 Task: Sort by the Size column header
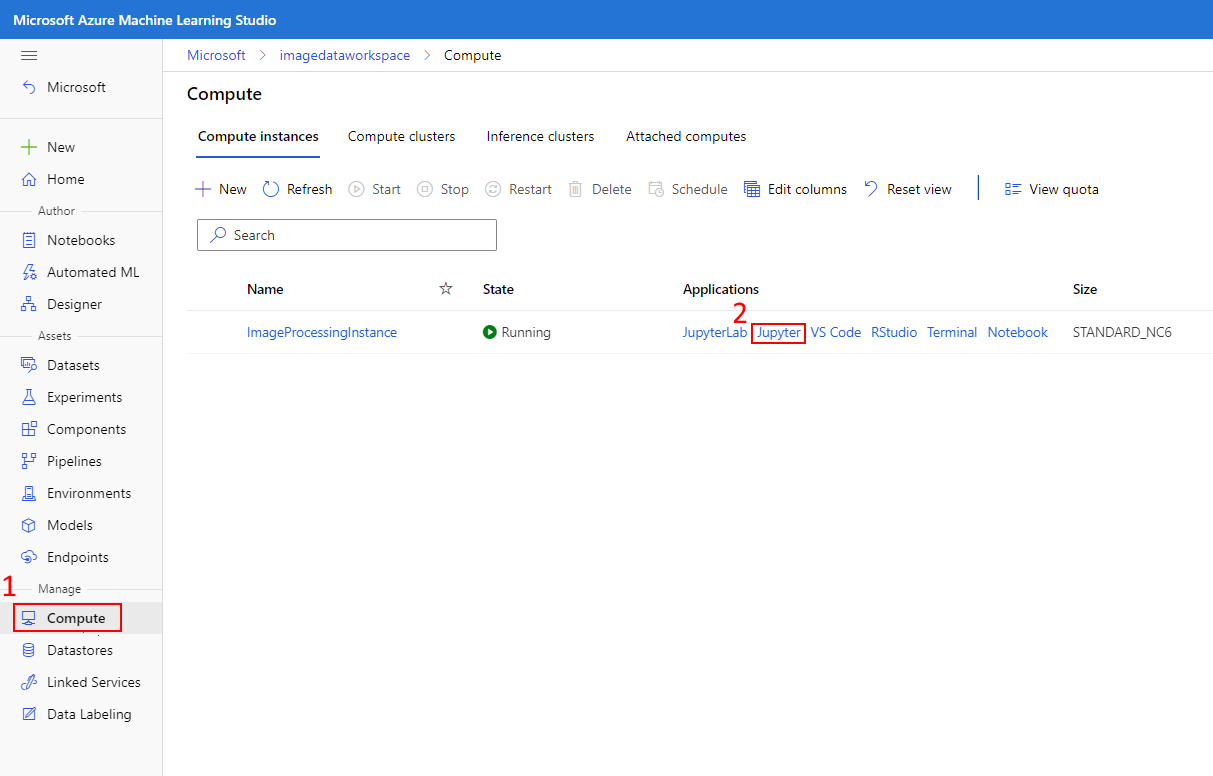(x=1085, y=289)
